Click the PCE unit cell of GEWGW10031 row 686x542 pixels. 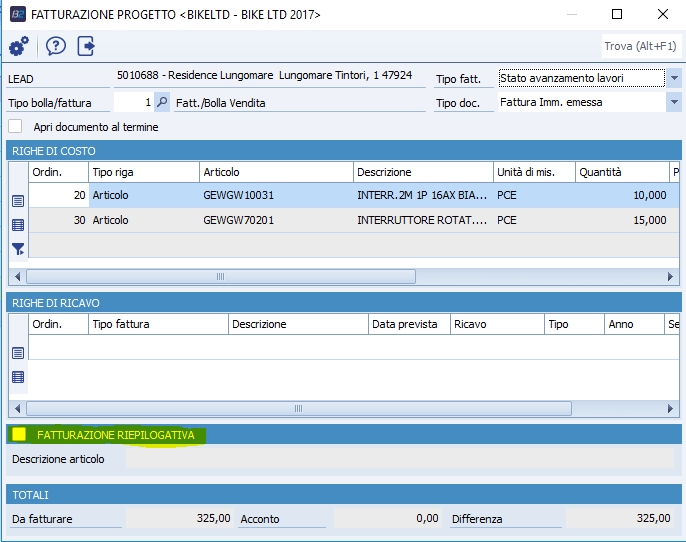(x=534, y=195)
